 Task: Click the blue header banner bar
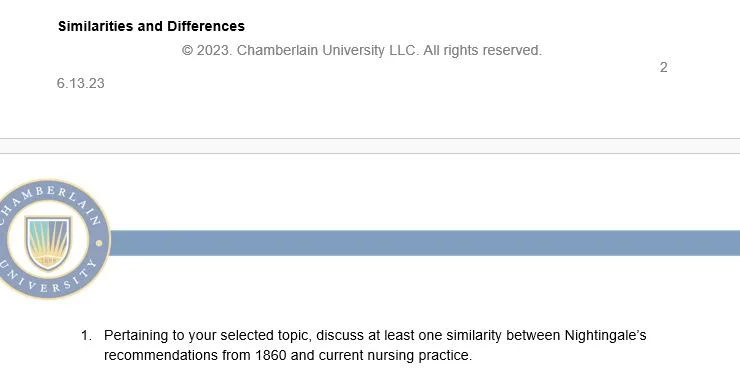(x=425, y=243)
